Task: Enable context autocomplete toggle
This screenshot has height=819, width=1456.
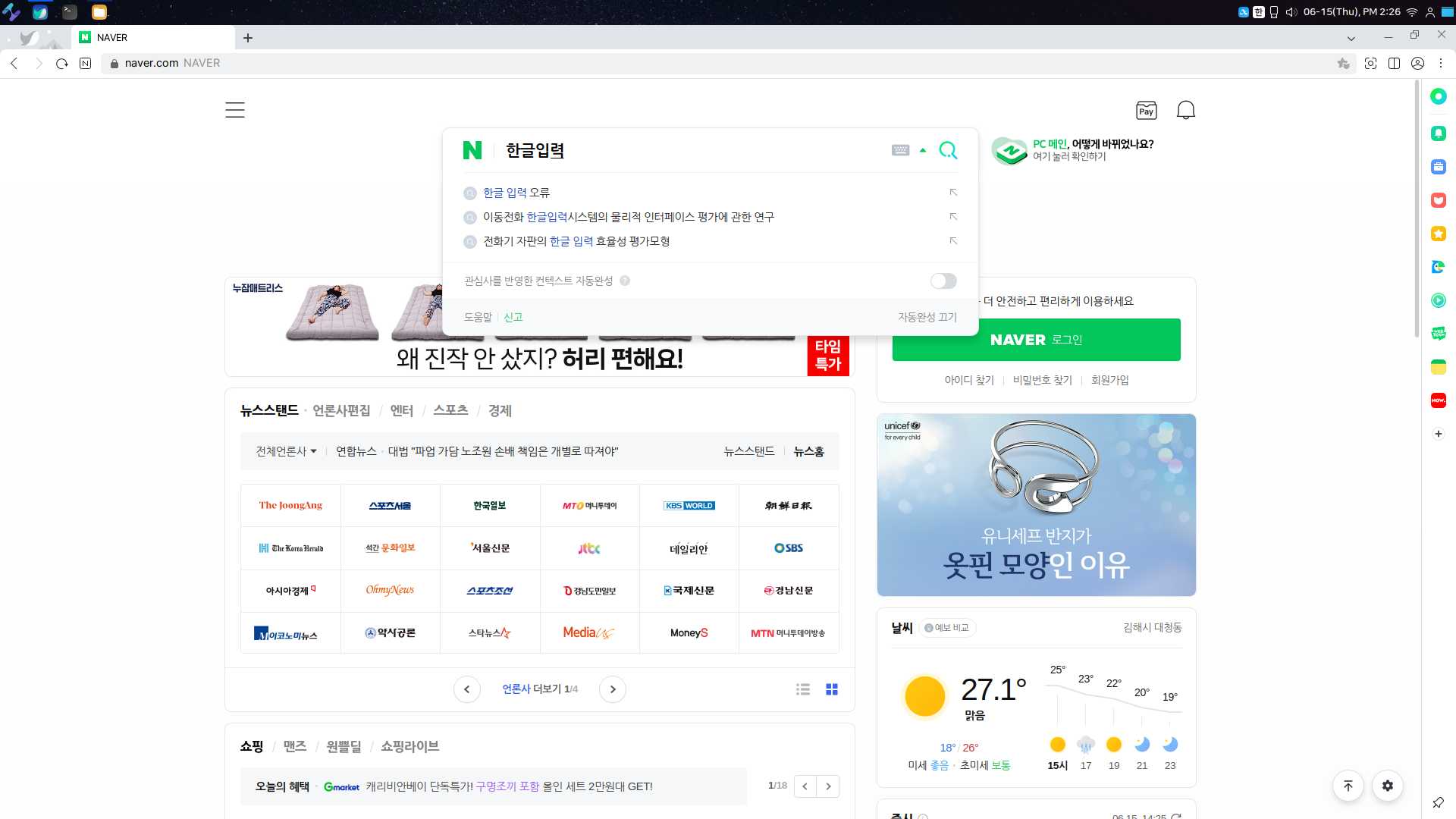Action: coord(943,281)
